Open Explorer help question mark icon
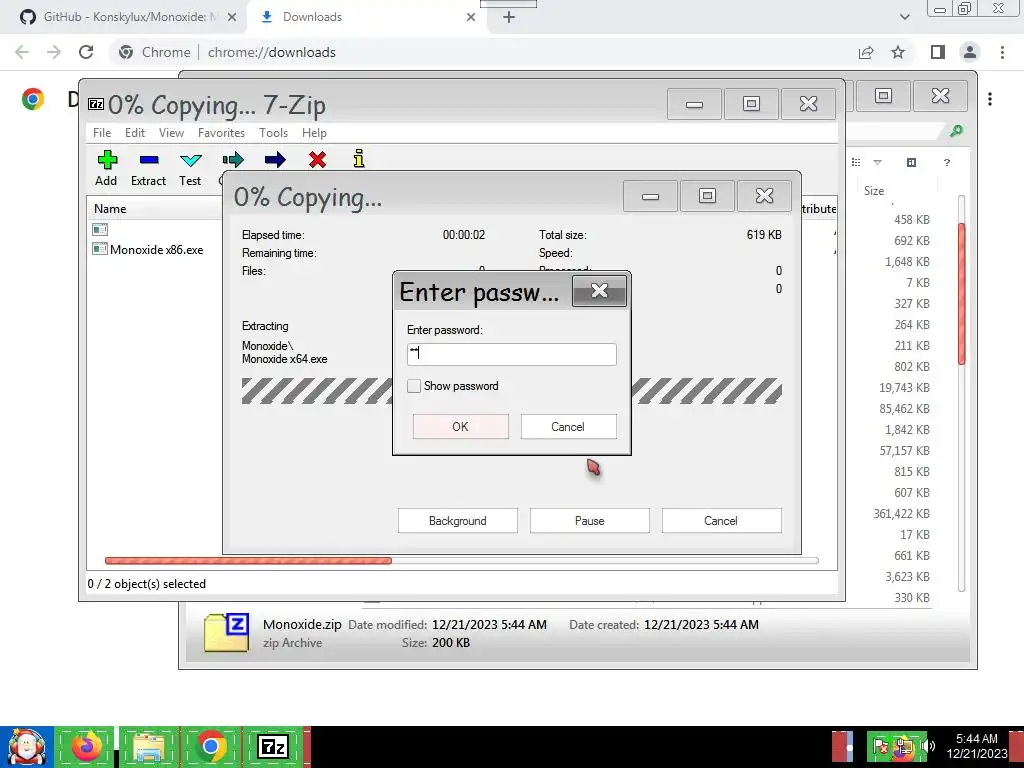The width and height of the screenshot is (1024, 768). coord(947,163)
